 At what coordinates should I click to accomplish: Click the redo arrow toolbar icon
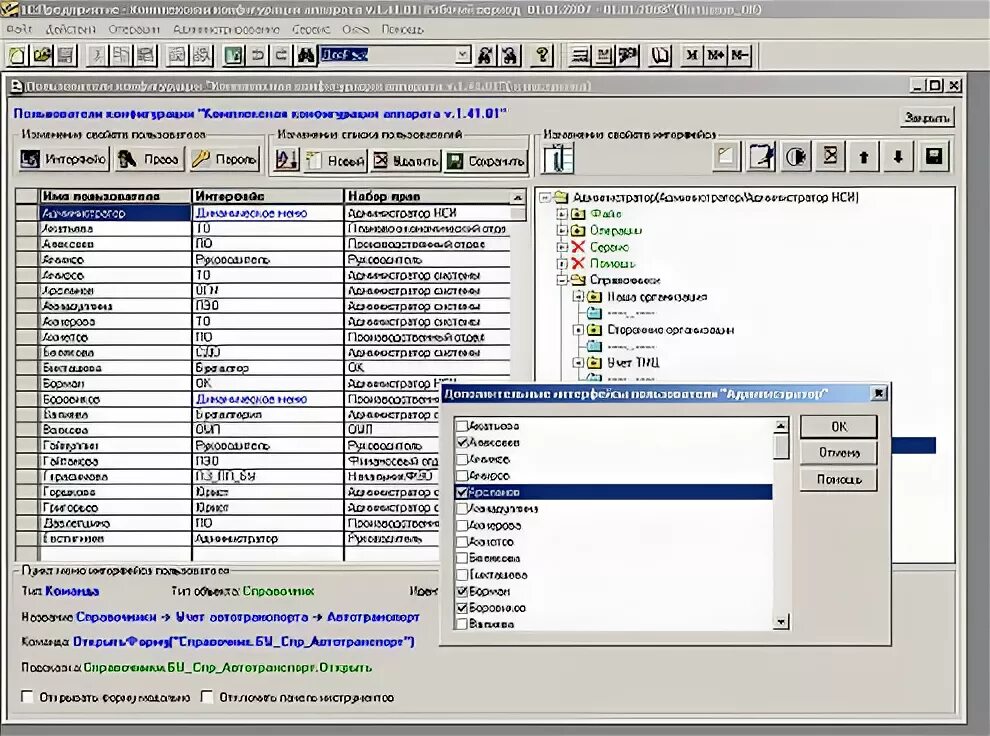[x=282, y=56]
